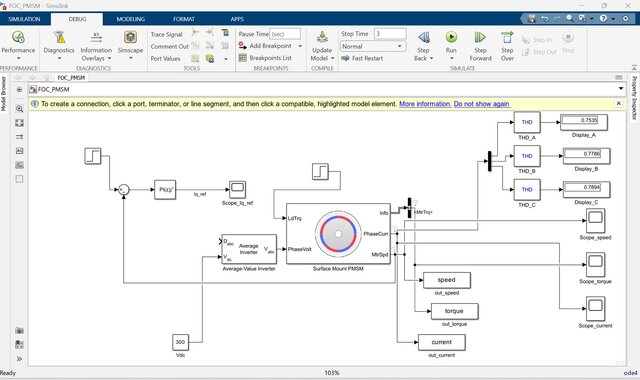The width and height of the screenshot is (640, 380).
Task: Open the Property Inspector side panel
Action: [x=634, y=98]
